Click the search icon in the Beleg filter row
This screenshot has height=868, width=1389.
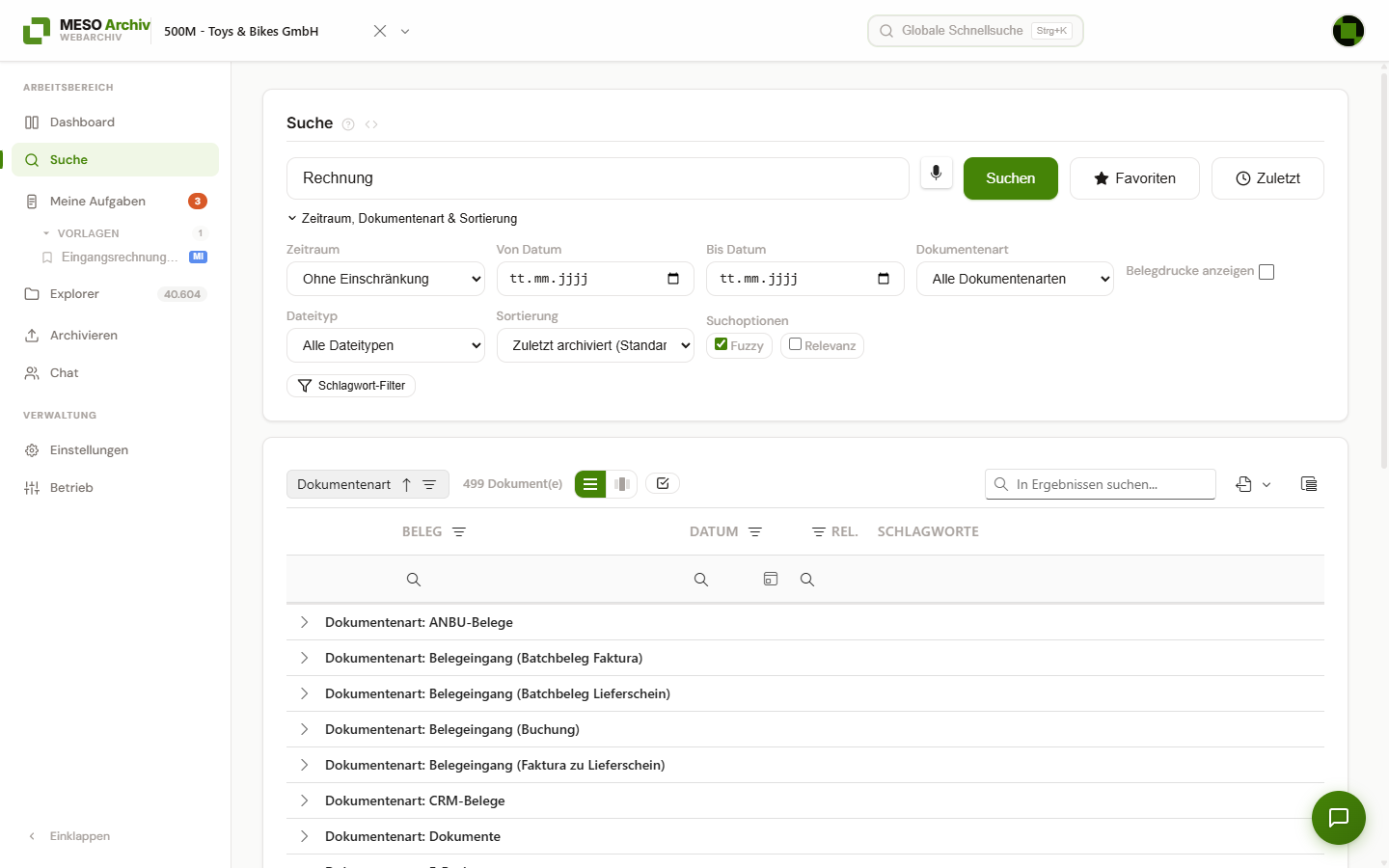click(x=414, y=580)
